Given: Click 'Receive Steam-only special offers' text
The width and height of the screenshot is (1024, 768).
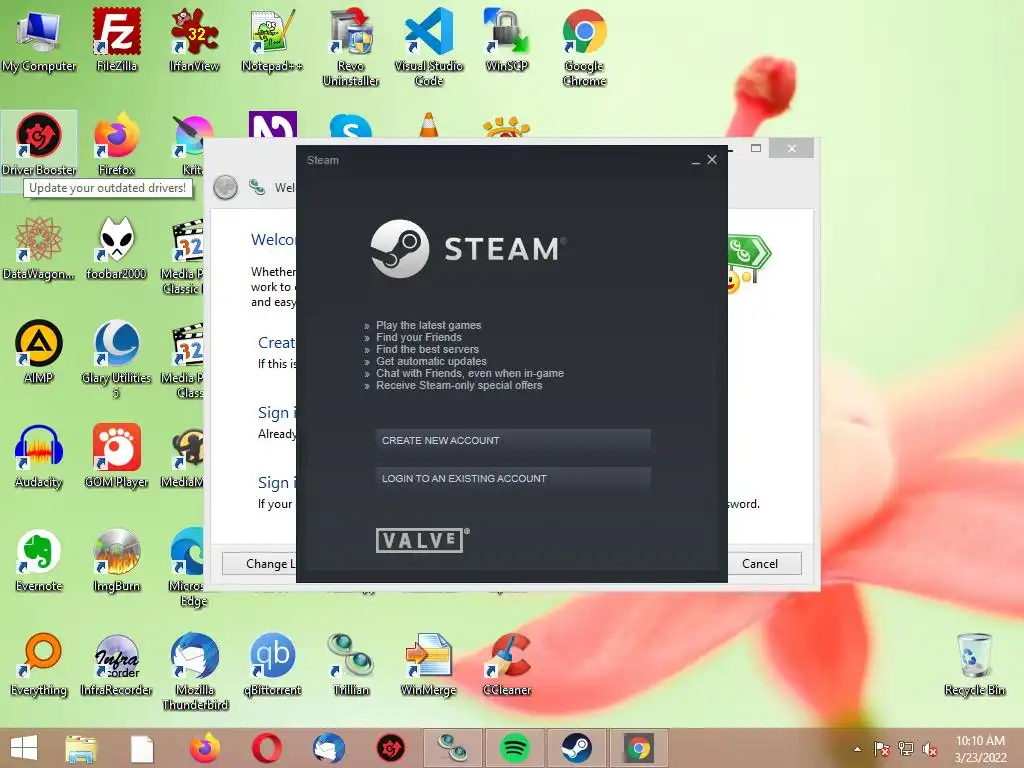Looking at the screenshot, I should (x=459, y=385).
